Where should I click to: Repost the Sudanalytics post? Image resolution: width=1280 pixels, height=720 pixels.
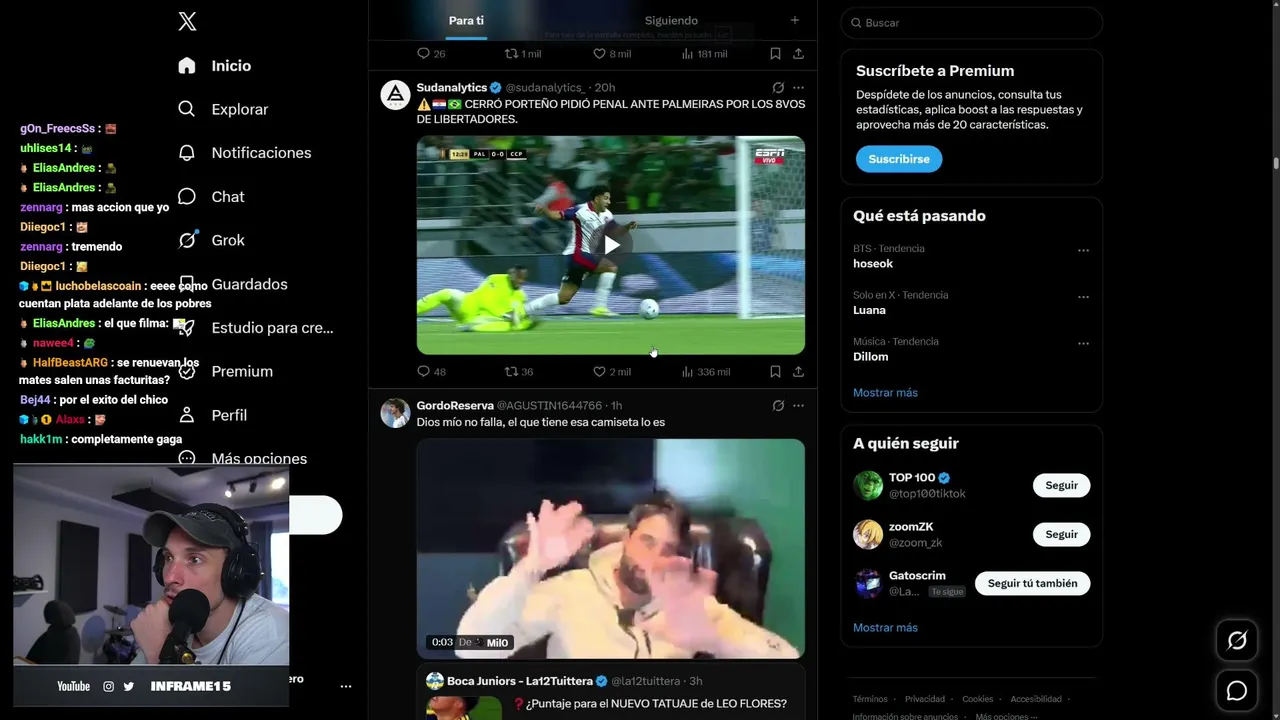pyautogui.click(x=519, y=372)
